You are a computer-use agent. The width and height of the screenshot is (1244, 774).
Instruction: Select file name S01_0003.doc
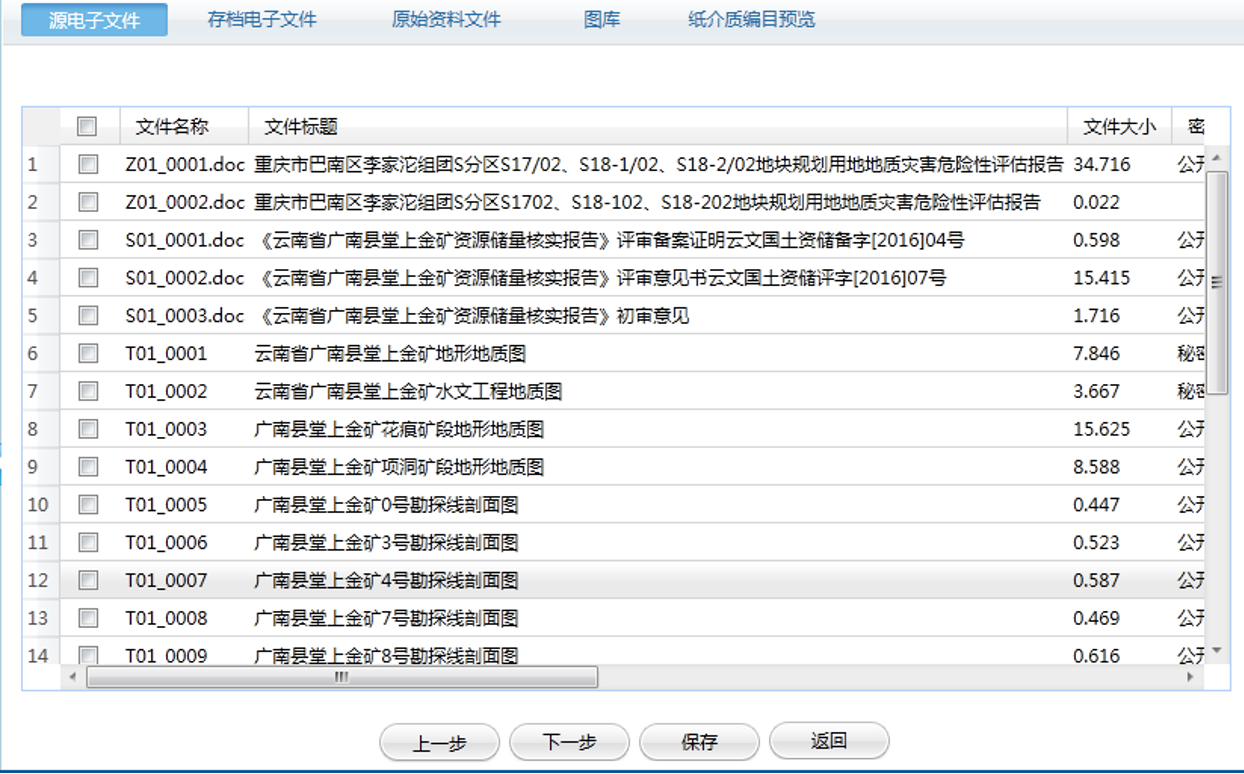click(x=185, y=316)
